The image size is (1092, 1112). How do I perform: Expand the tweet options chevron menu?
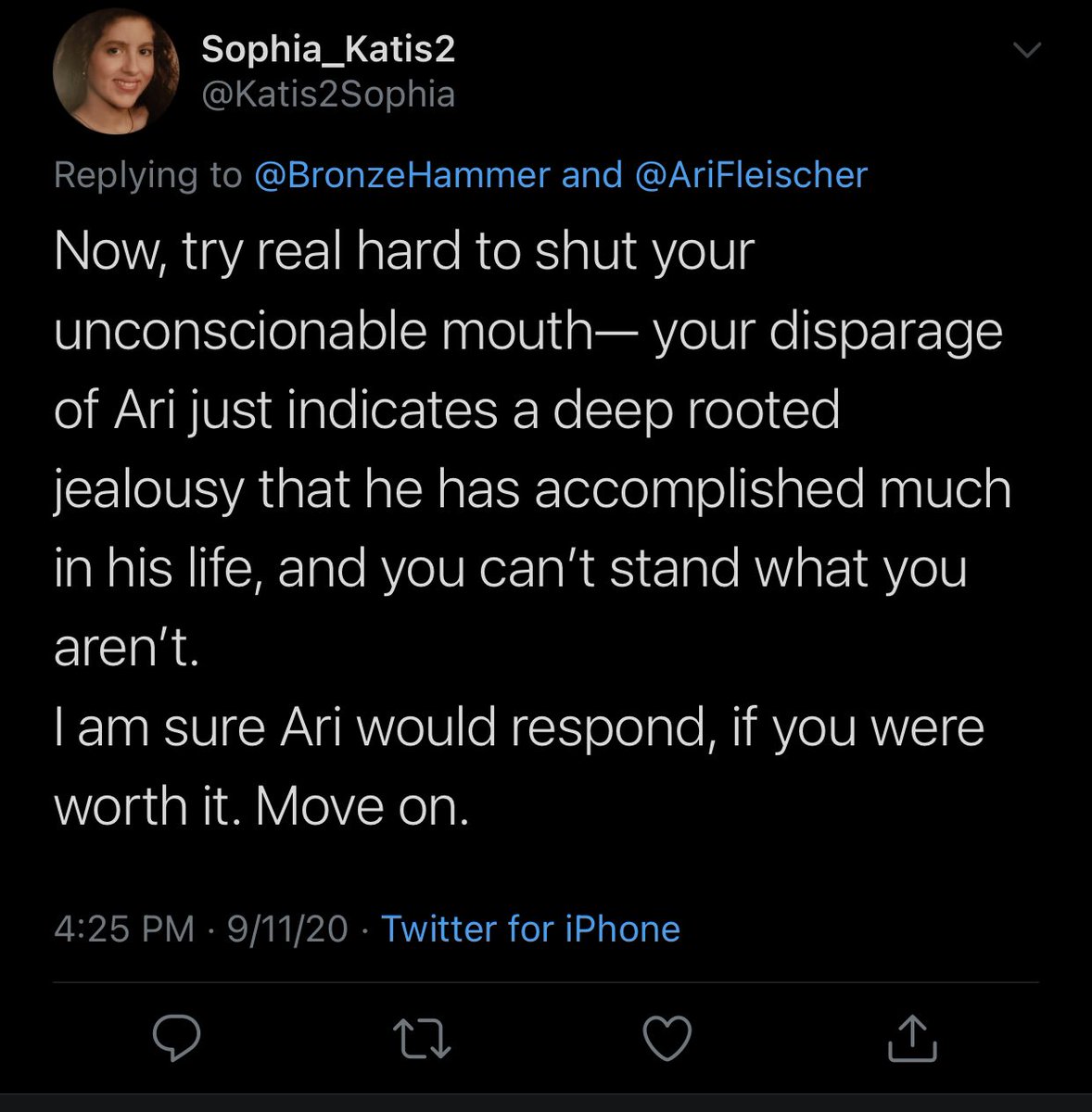(x=1029, y=50)
